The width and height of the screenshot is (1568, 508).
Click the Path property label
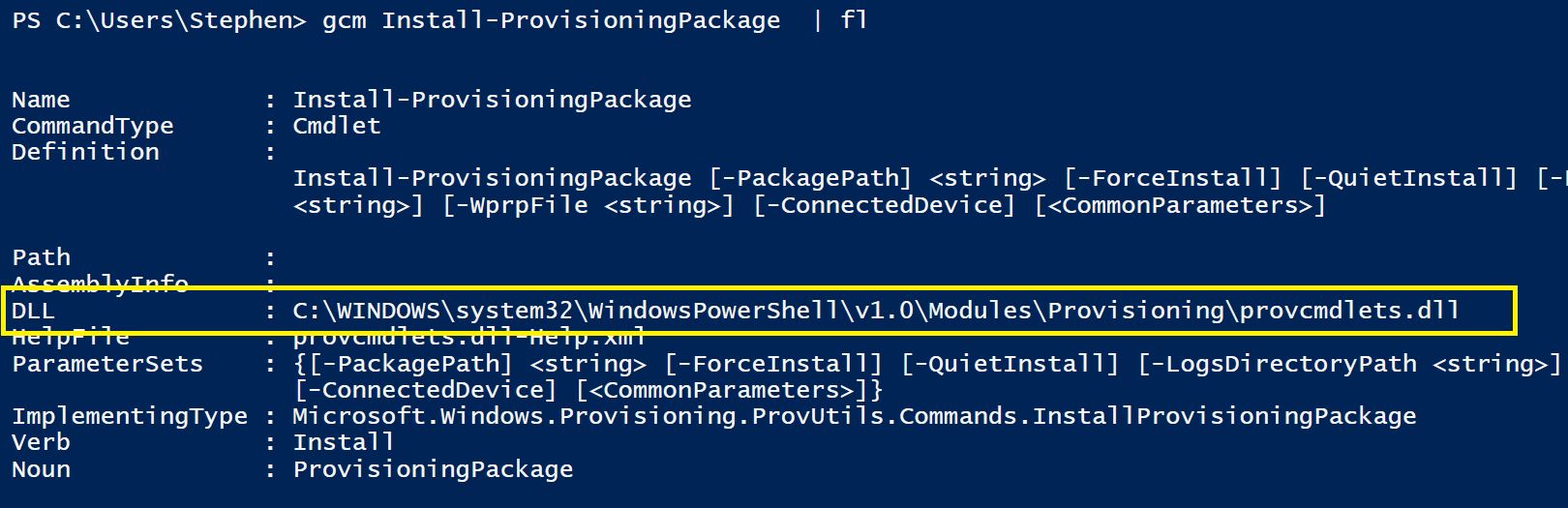pos(41,257)
